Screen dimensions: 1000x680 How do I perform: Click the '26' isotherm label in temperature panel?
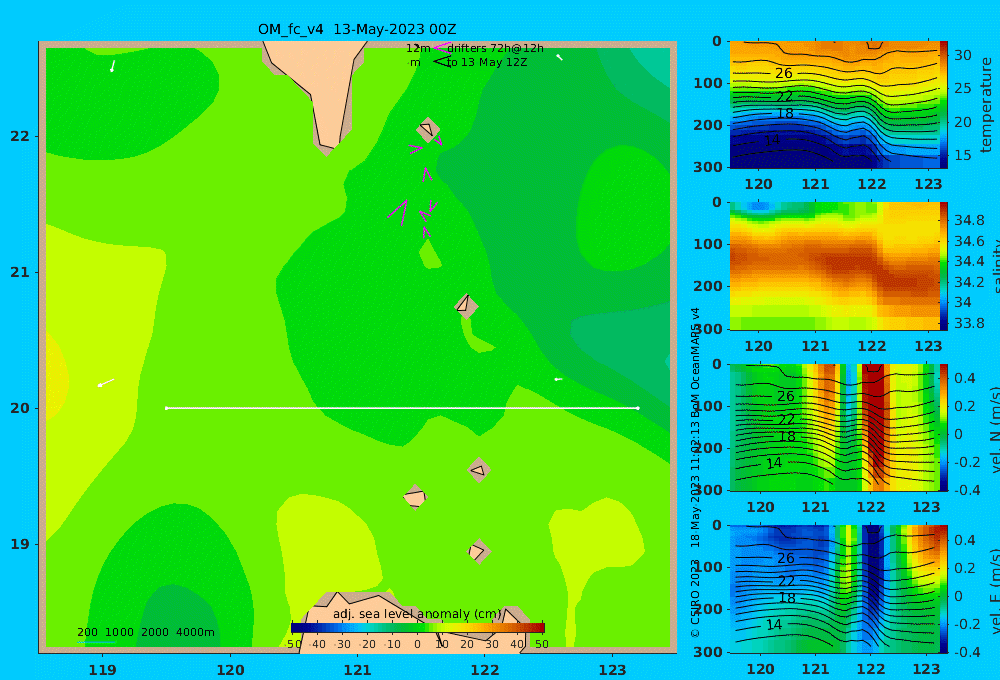784,73
